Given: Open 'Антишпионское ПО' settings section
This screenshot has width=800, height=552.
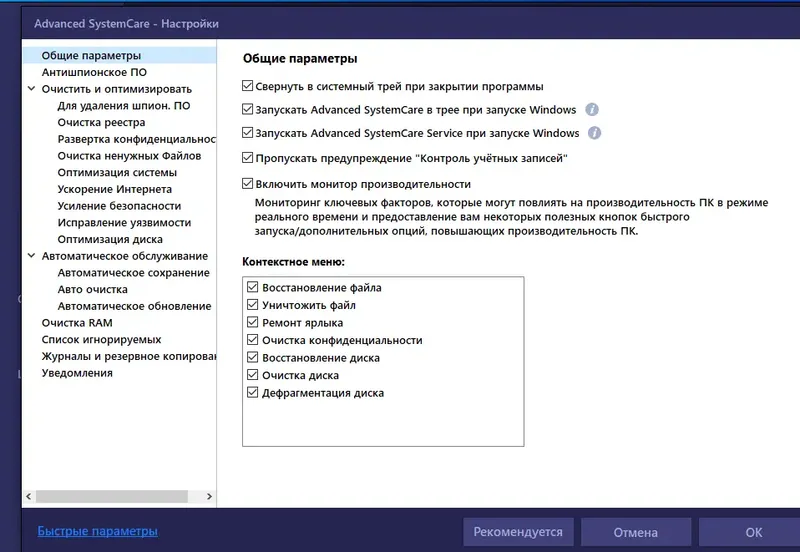Looking at the screenshot, I should pyautogui.click(x=94, y=72).
